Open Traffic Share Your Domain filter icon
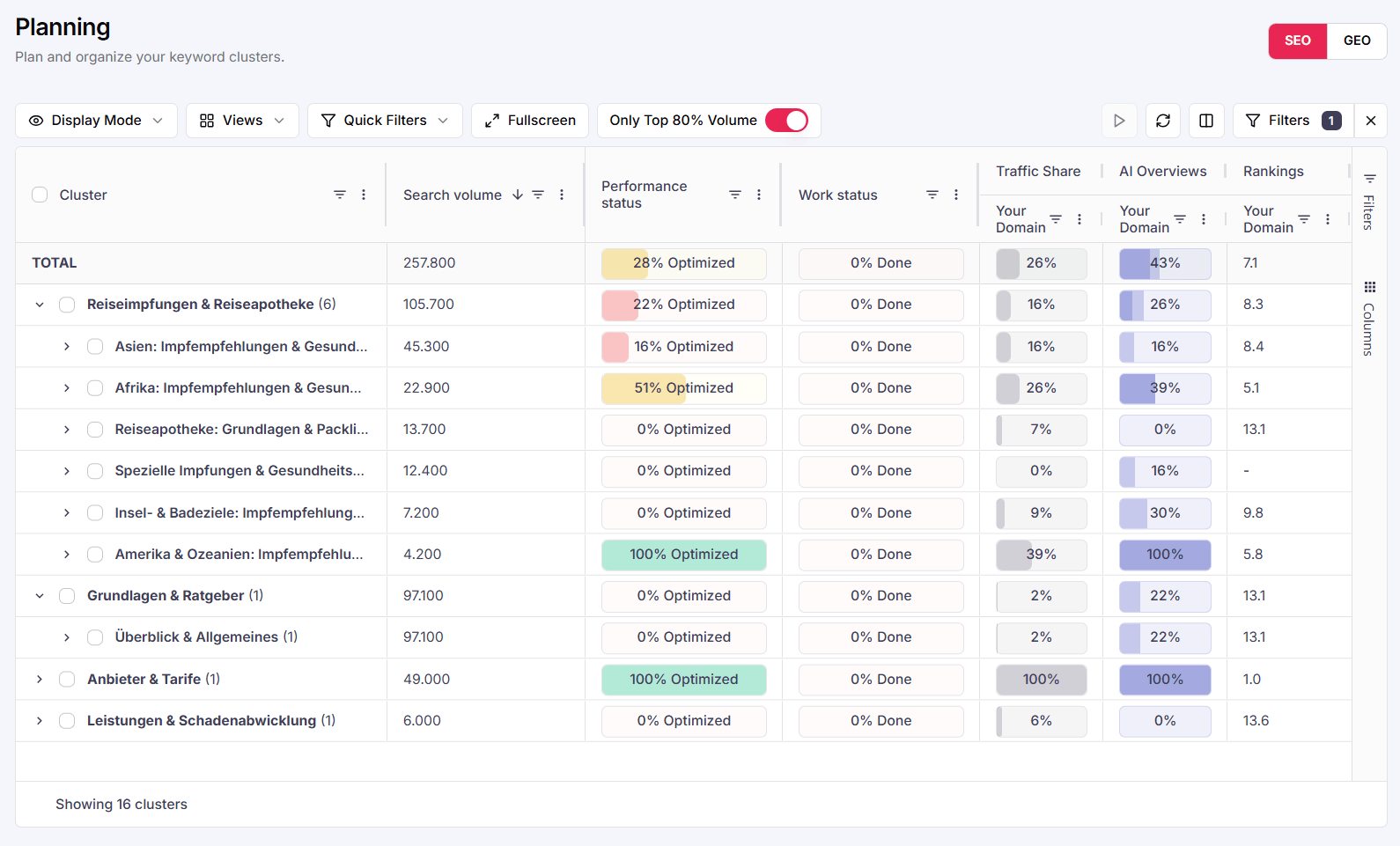 click(x=1056, y=219)
